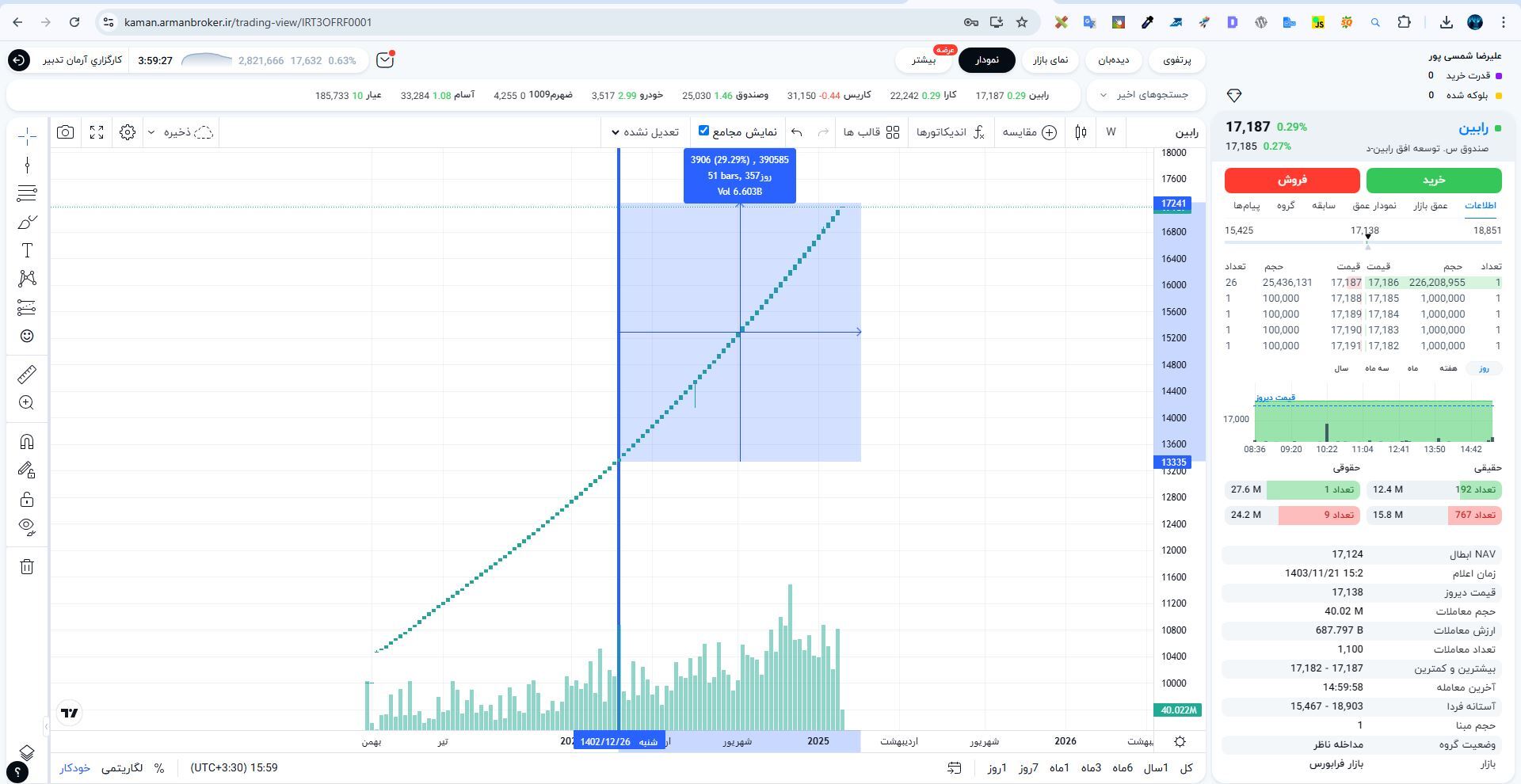Take a chart snapshot with camera icon
The image size is (1521, 784).
(x=66, y=132)
